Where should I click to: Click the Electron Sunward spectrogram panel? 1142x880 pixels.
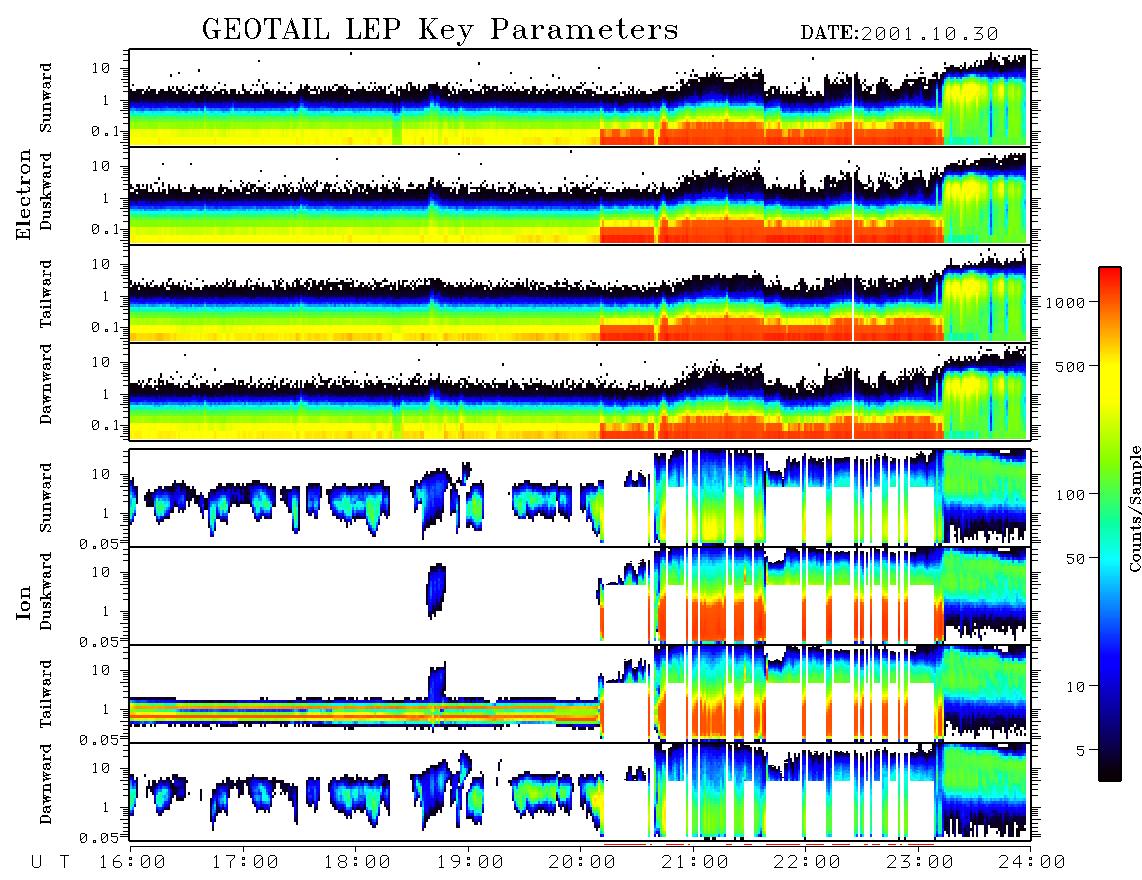pos(579,98)
